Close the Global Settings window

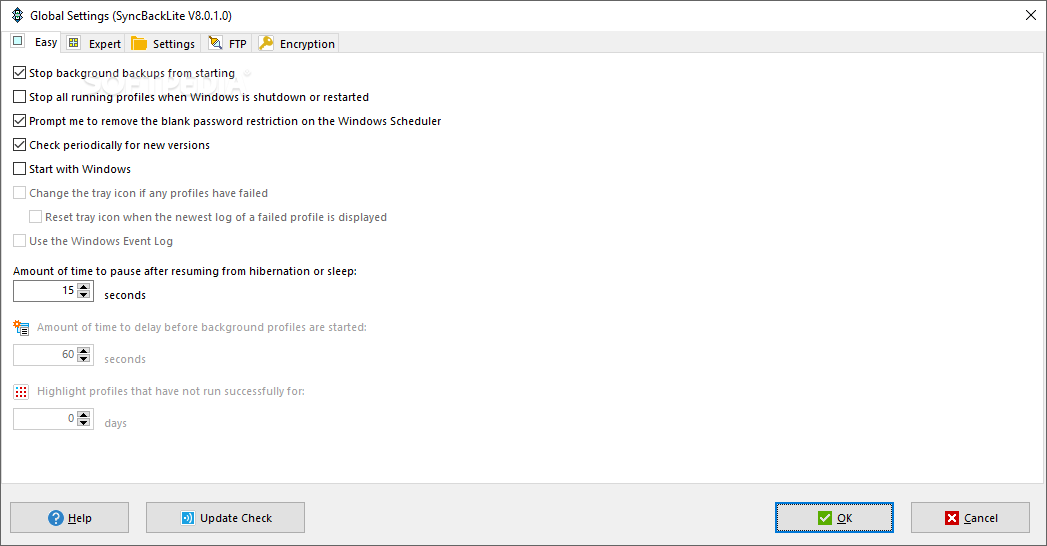click(x=1030, y=15)
